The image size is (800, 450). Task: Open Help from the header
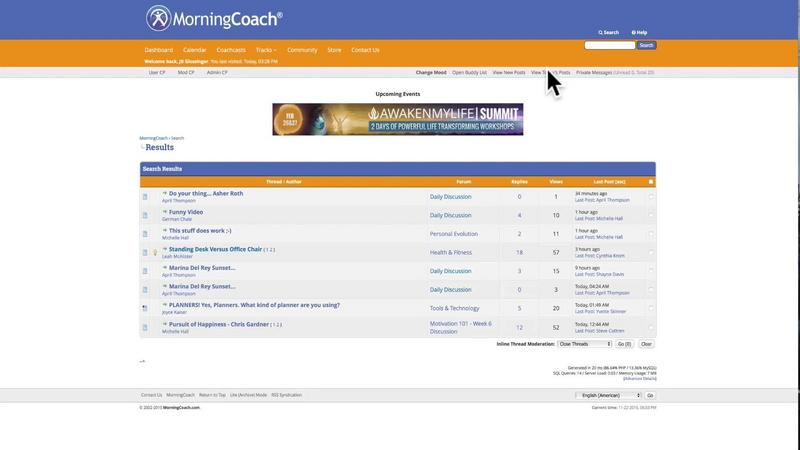(x=639, y=32)
